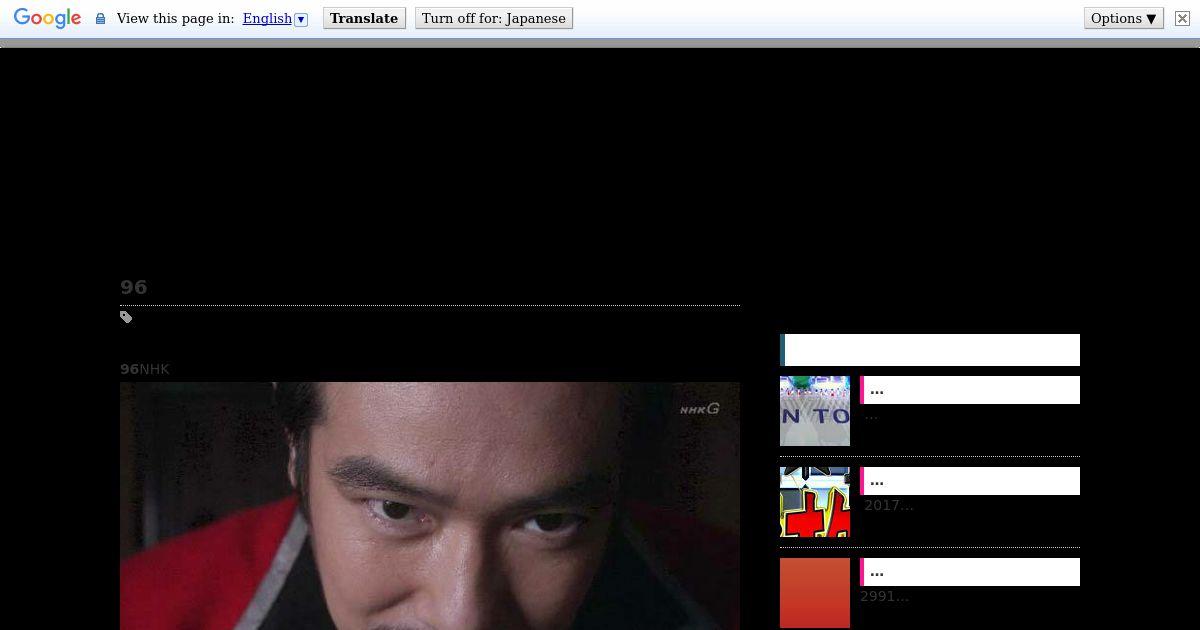Open the sidebar thumbnail with red cross graphic
The height and width of the screenshot is (630, 1200).
tap(815, 502)
